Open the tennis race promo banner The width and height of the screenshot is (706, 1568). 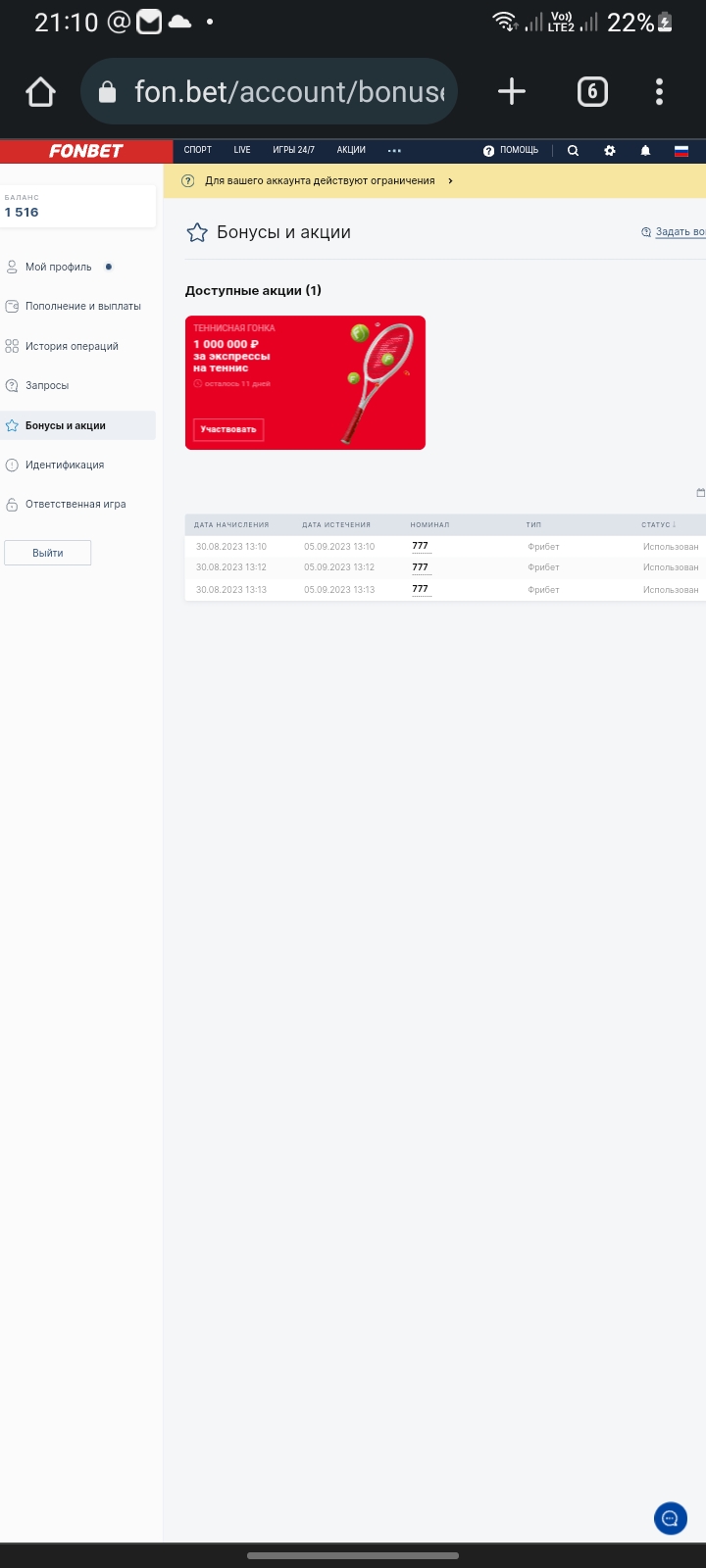pos(305,382)
